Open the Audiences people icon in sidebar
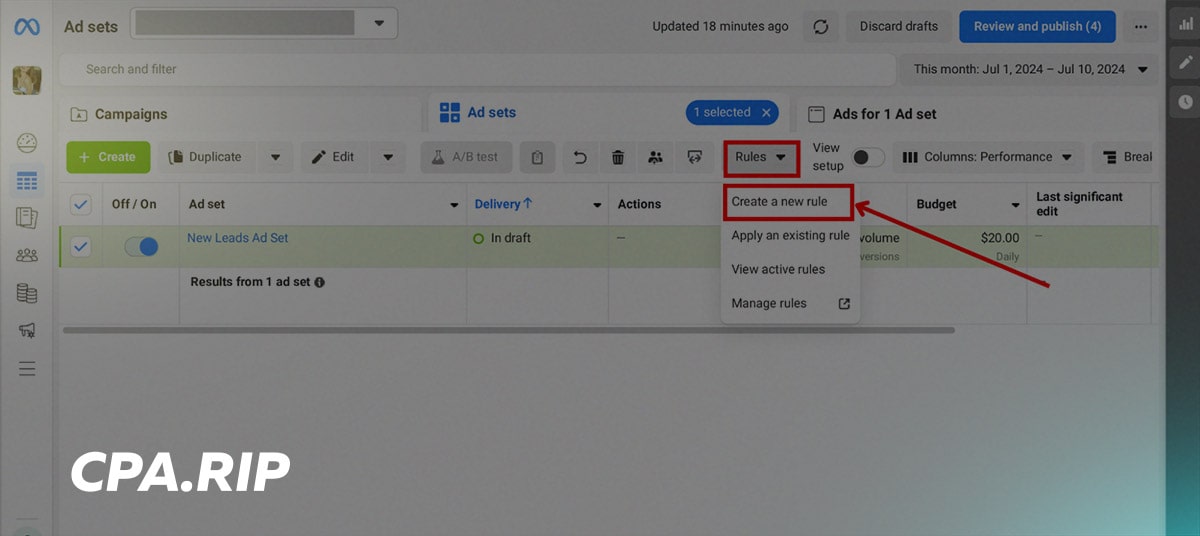Viewport: 1200px width, 536px height. pyautogui.click(x=27, y=255)
